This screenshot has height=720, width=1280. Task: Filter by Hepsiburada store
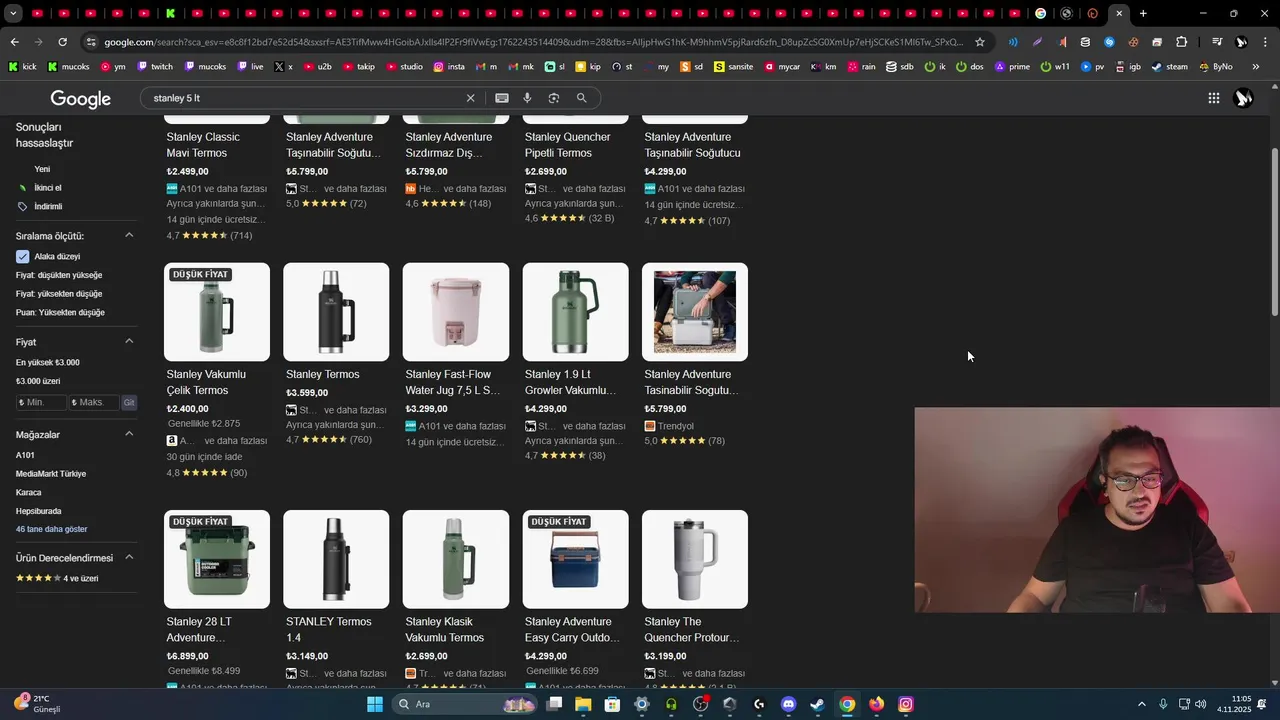[x=39, y=511]
